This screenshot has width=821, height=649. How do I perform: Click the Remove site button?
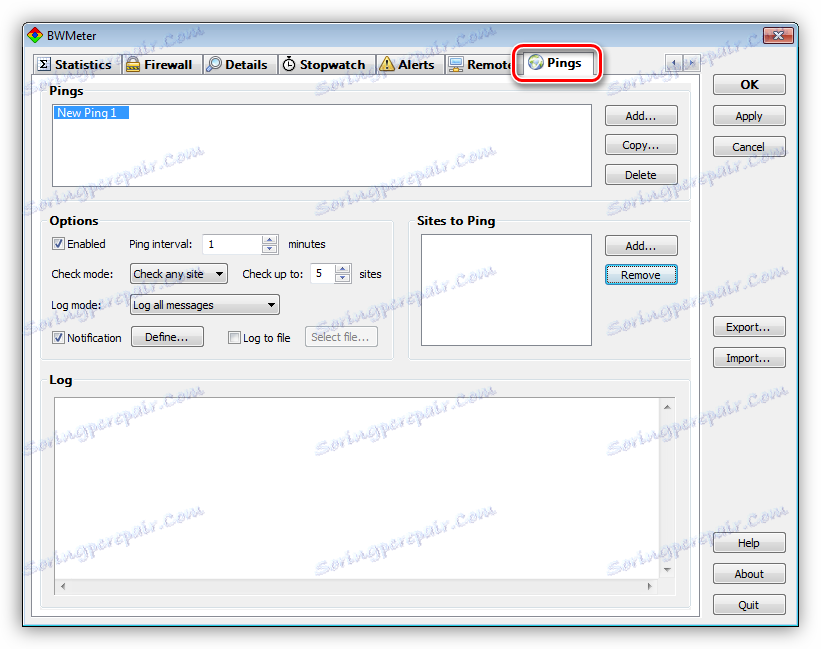[x=641, y=275]
